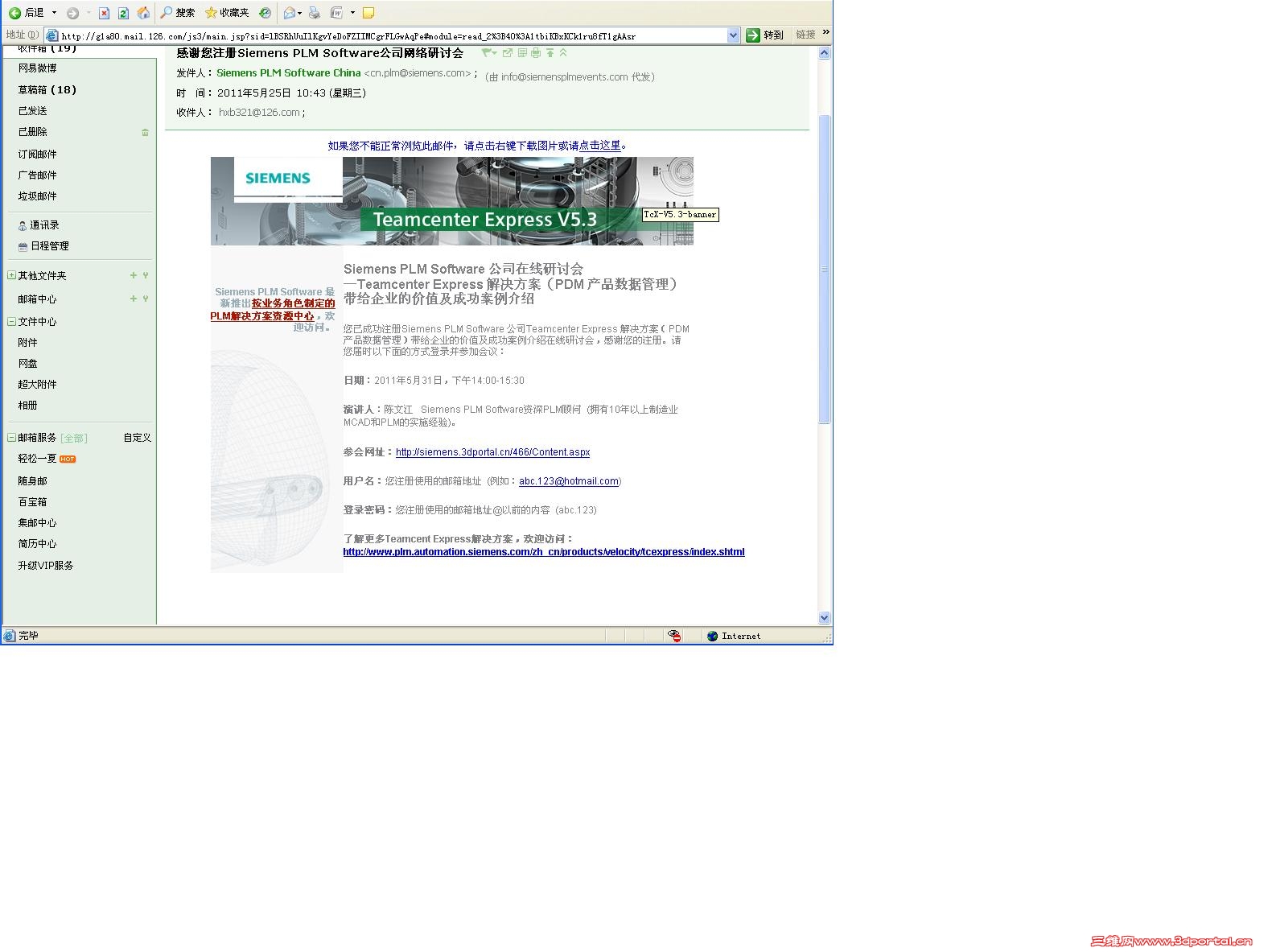Screen dimensions: 1268x952
Task: Open the 收藏夹 favorites panel
Action: [227, 13]
